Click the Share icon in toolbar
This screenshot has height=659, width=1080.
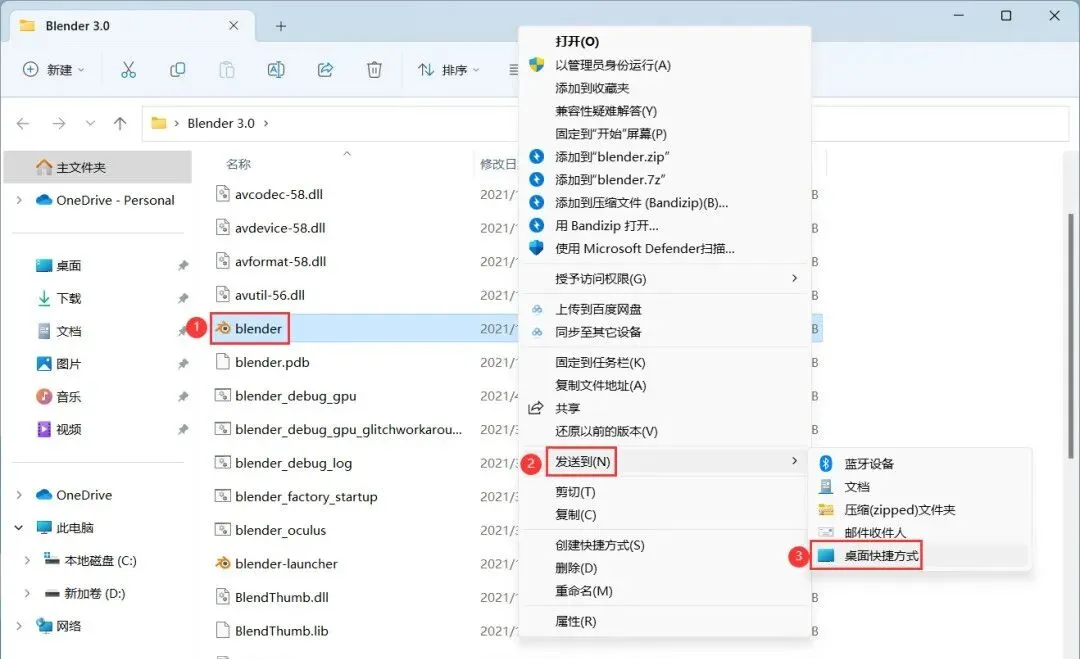click(325, 70)
